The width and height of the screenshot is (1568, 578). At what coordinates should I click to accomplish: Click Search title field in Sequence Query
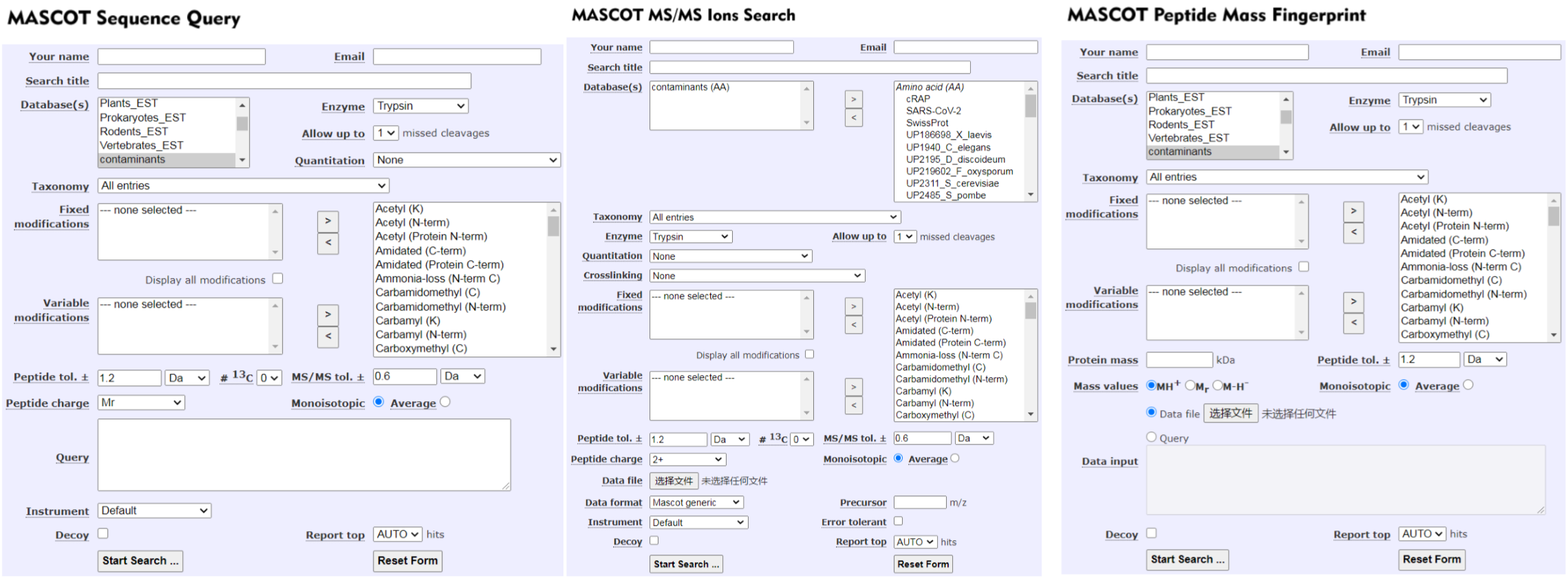[x=284, y=81]
